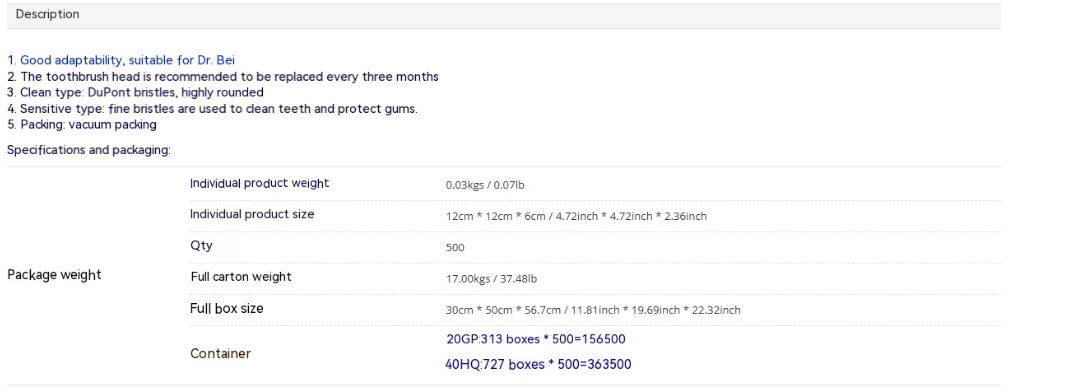1067x388 pixels.
Task: Select the 'Packing: vacuum packing' text
Action: (82, 125)
